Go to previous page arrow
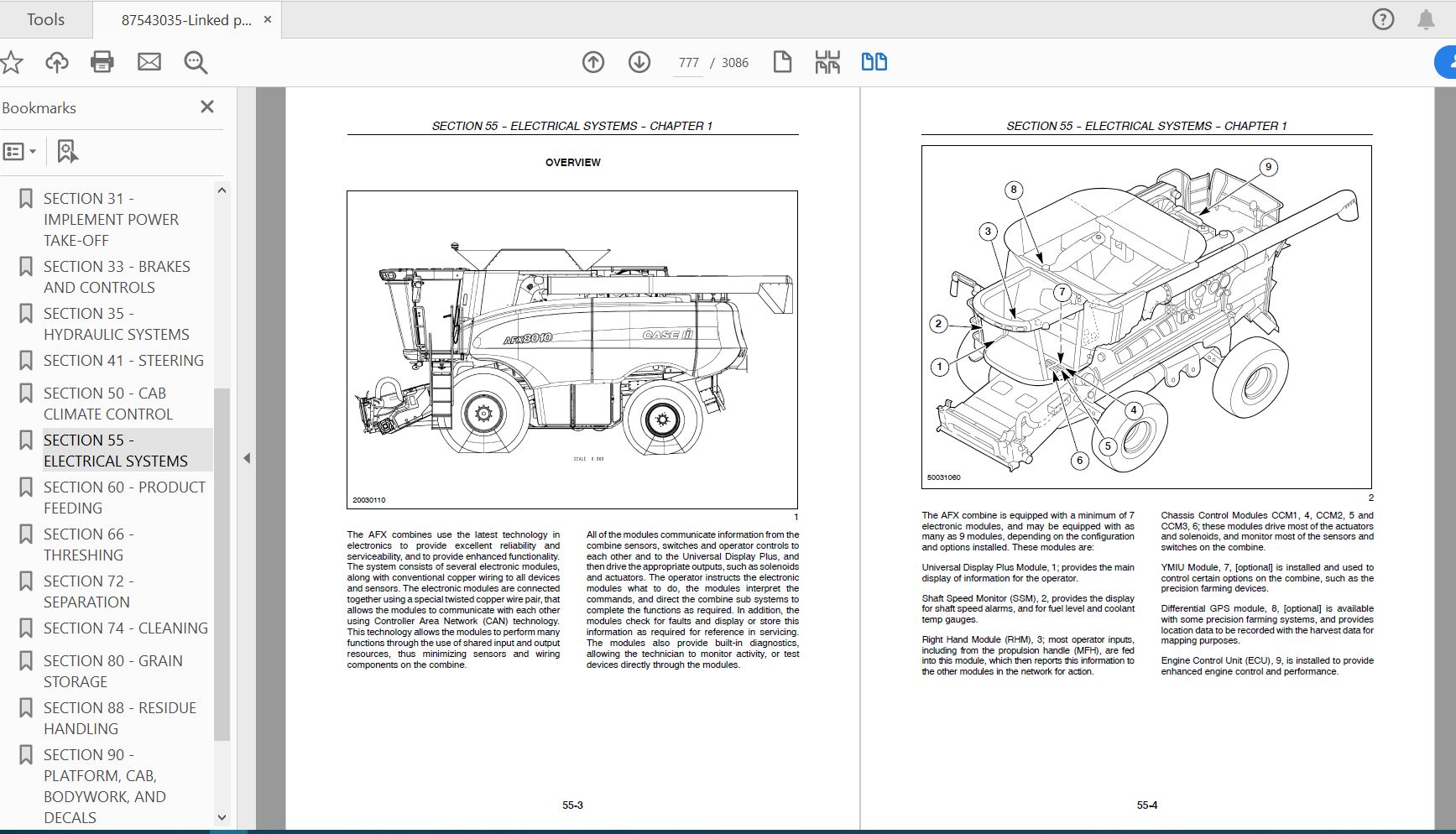The image size is (1456, 834). point(593,62)
